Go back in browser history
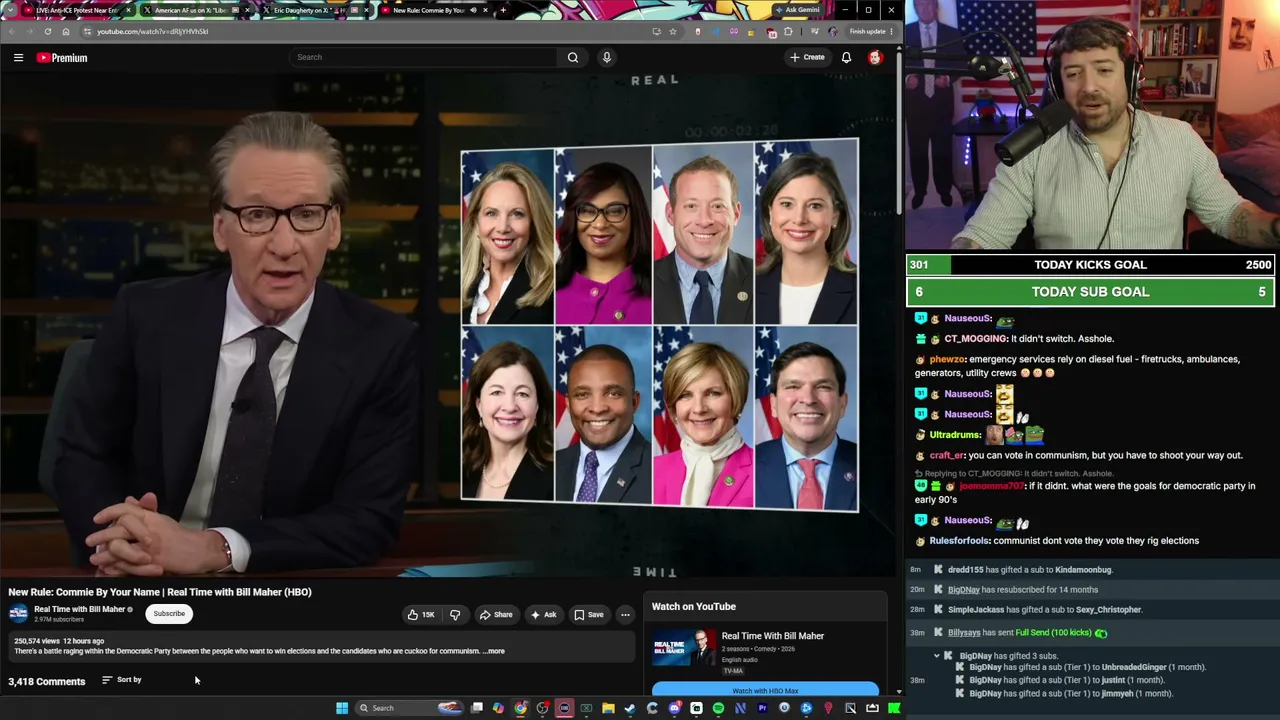The width and height of the screenshot is (1280, 720). pos(11,31)
